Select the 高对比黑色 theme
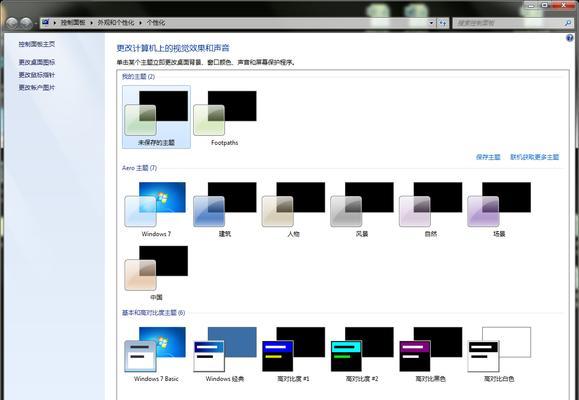This screenshot has width=579, height=400. (x=431, y=354)
